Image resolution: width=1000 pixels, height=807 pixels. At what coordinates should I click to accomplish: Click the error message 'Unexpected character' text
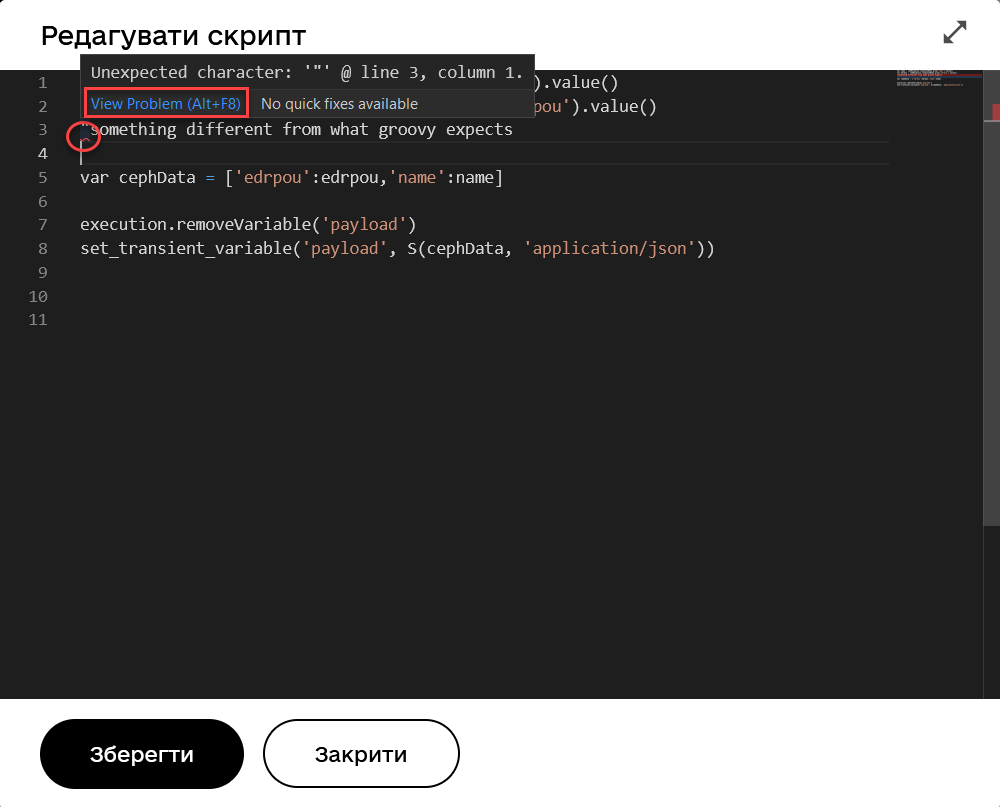[x=307, y=72]
